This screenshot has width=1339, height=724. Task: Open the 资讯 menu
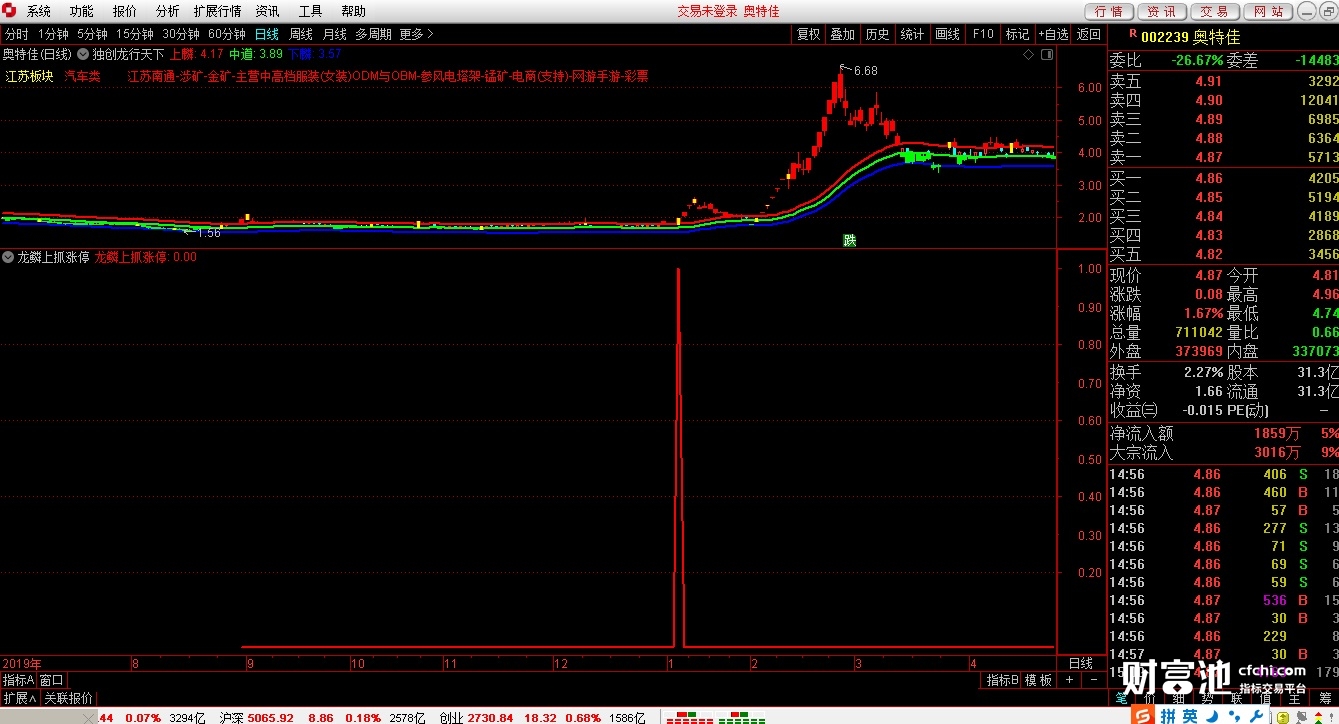(x=267, y=11)
